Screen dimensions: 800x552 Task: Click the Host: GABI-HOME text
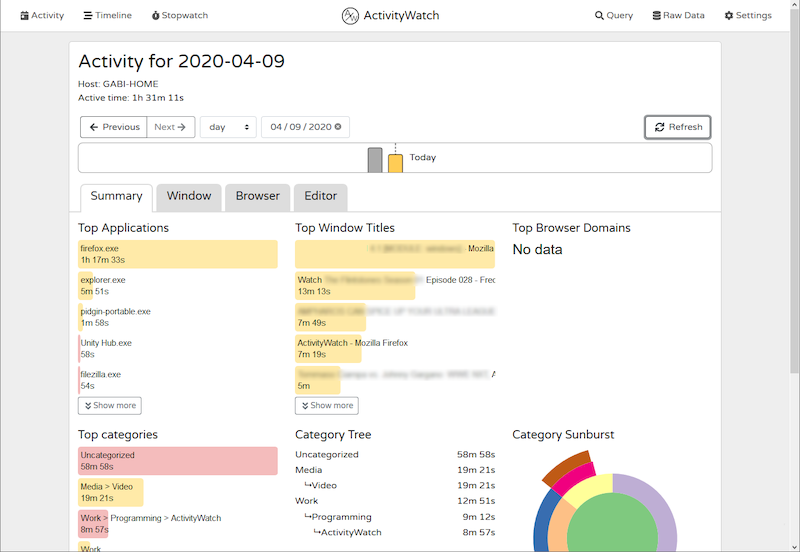(118, 84)
